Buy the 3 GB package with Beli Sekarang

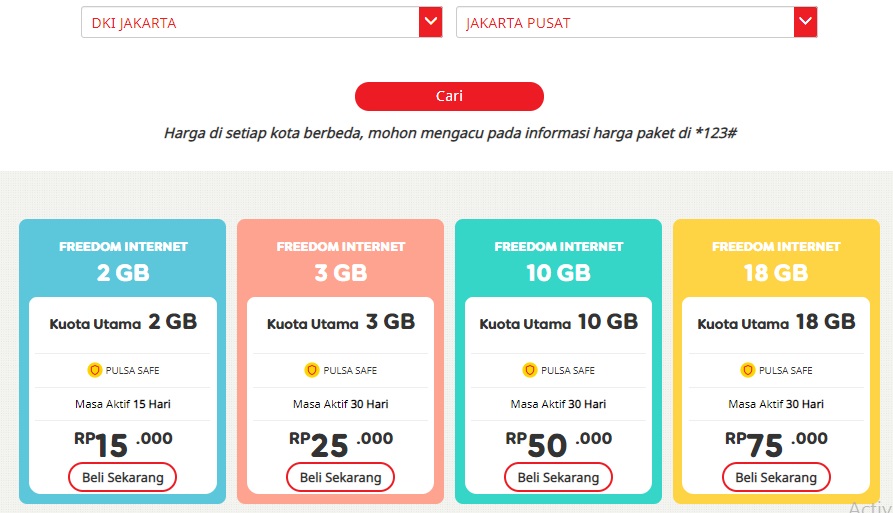coord(341,477)
